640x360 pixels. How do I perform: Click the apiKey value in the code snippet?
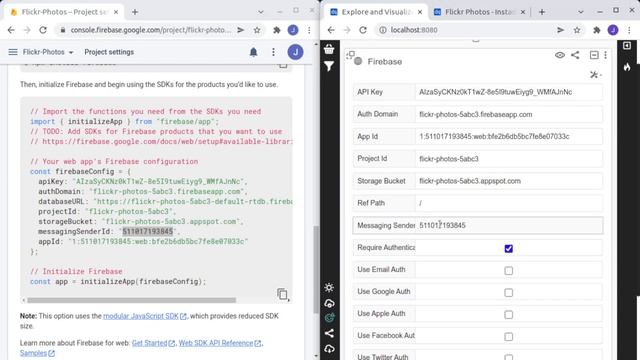(159, 181)
